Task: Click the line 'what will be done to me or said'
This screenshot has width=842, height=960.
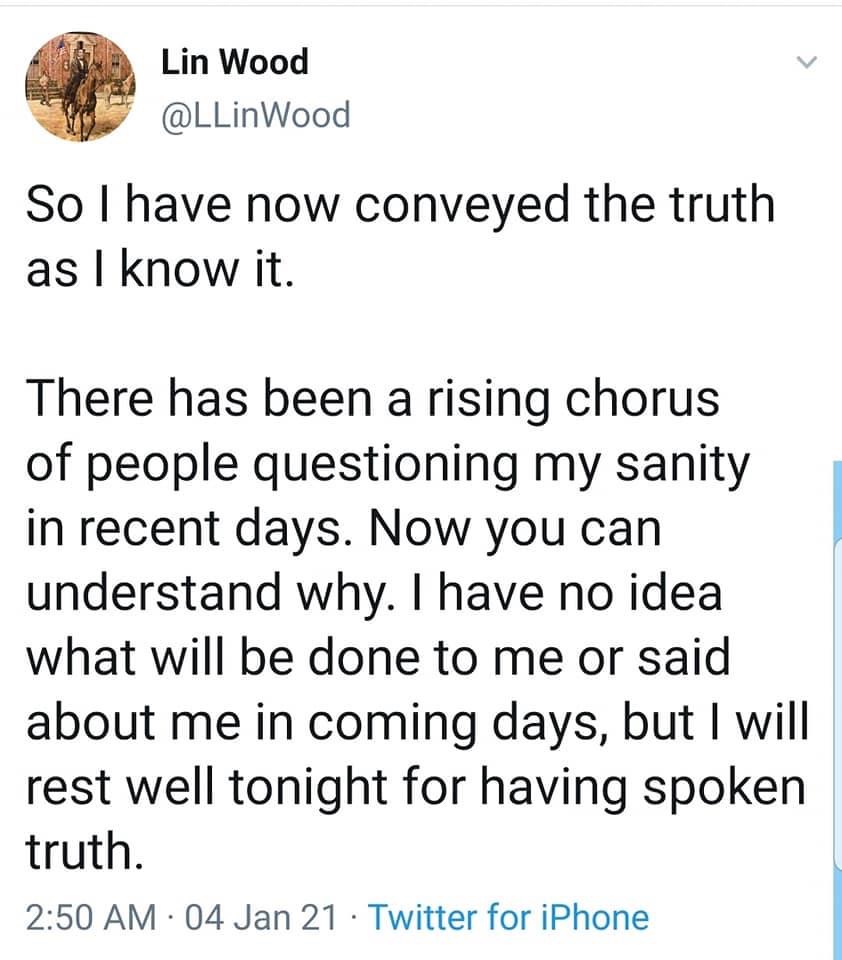Action: (378, 659)
